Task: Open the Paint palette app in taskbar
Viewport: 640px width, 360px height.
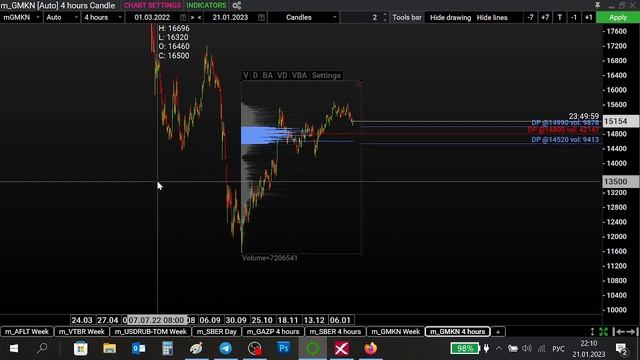Action: coord(196,349)
